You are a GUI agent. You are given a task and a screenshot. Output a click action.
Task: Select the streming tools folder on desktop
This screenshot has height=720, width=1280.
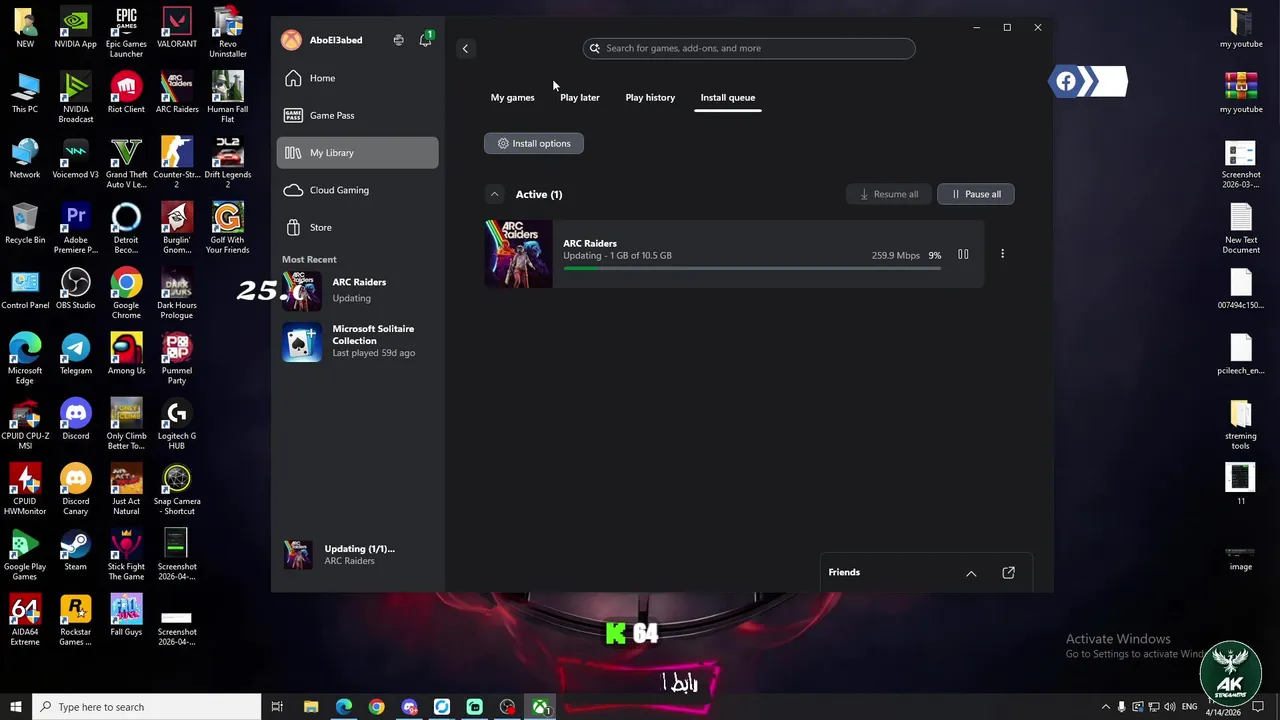click(x=1241, y=424)
